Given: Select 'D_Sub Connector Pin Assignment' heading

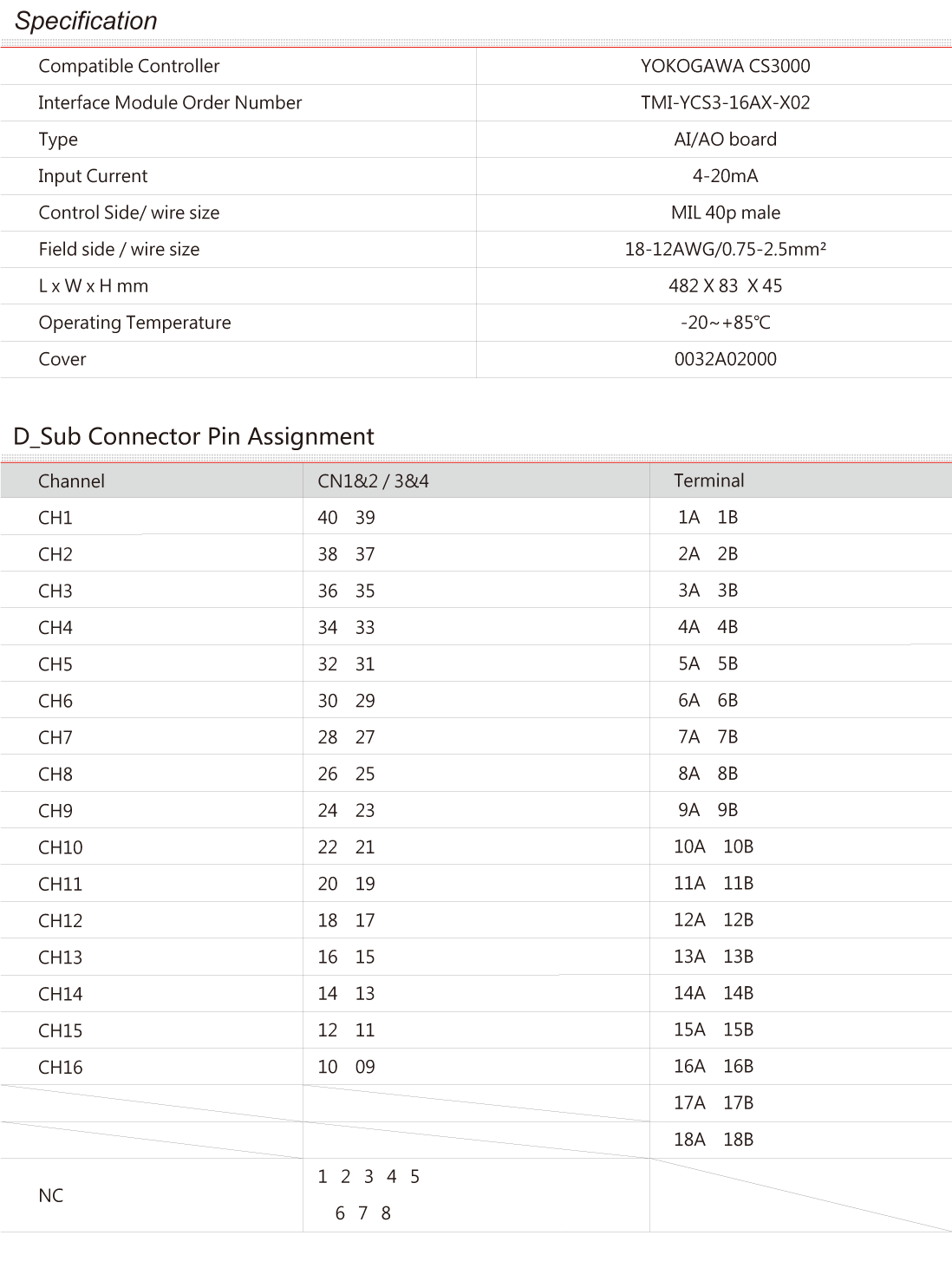Looking at the screenshot, I should point(194,436).
